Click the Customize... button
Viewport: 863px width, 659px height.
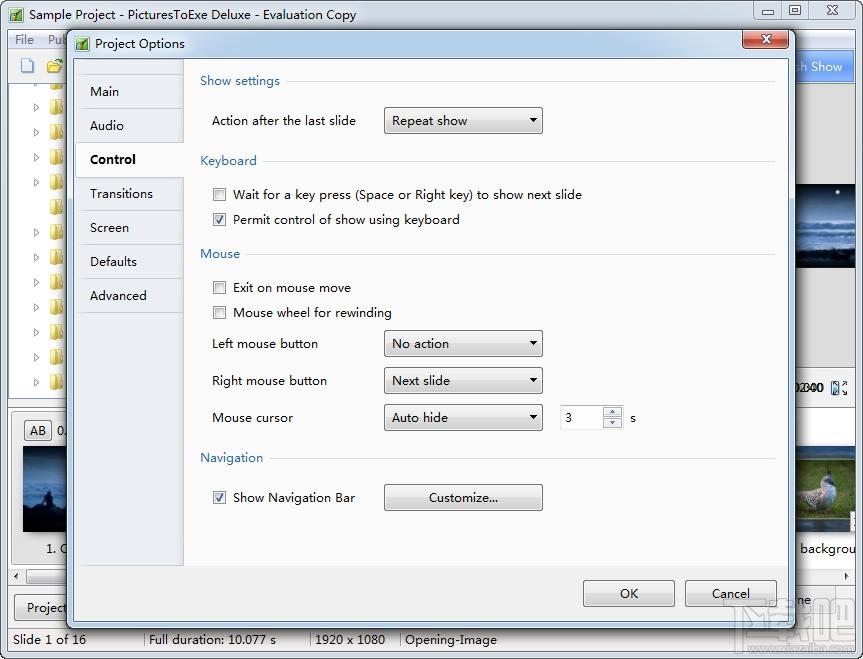463,498
